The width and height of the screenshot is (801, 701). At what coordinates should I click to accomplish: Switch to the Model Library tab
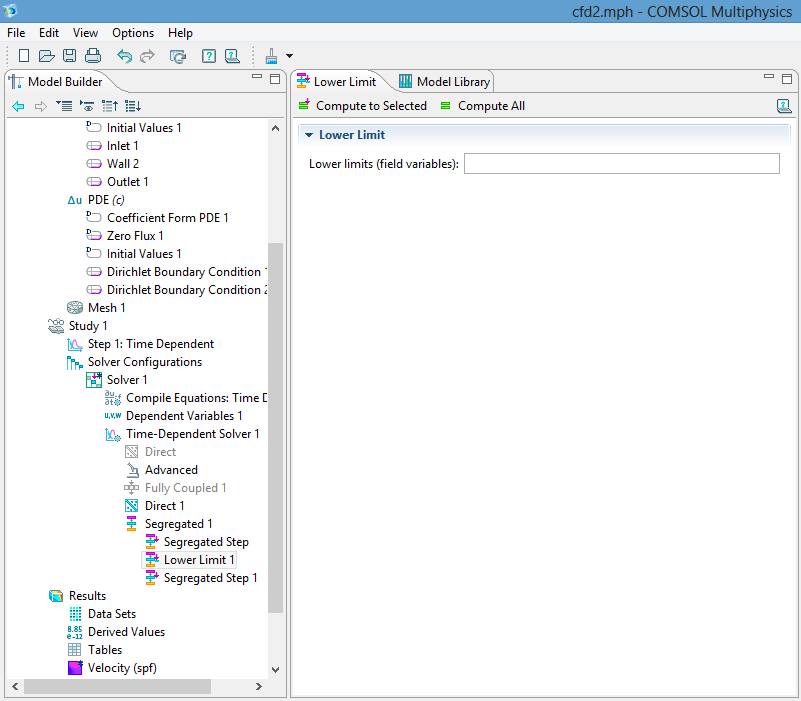coord(445,82)
